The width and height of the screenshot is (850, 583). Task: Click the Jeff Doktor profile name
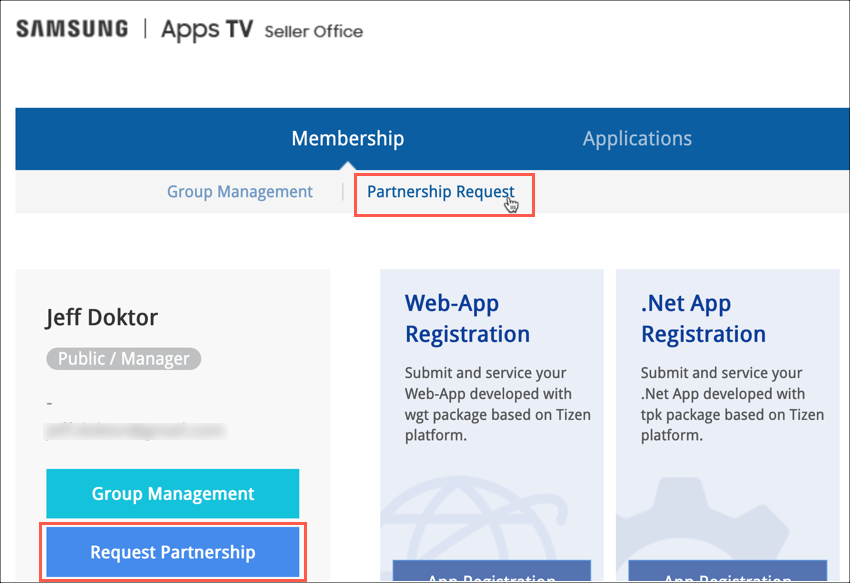pyautogui.click(x=102, y=318)
